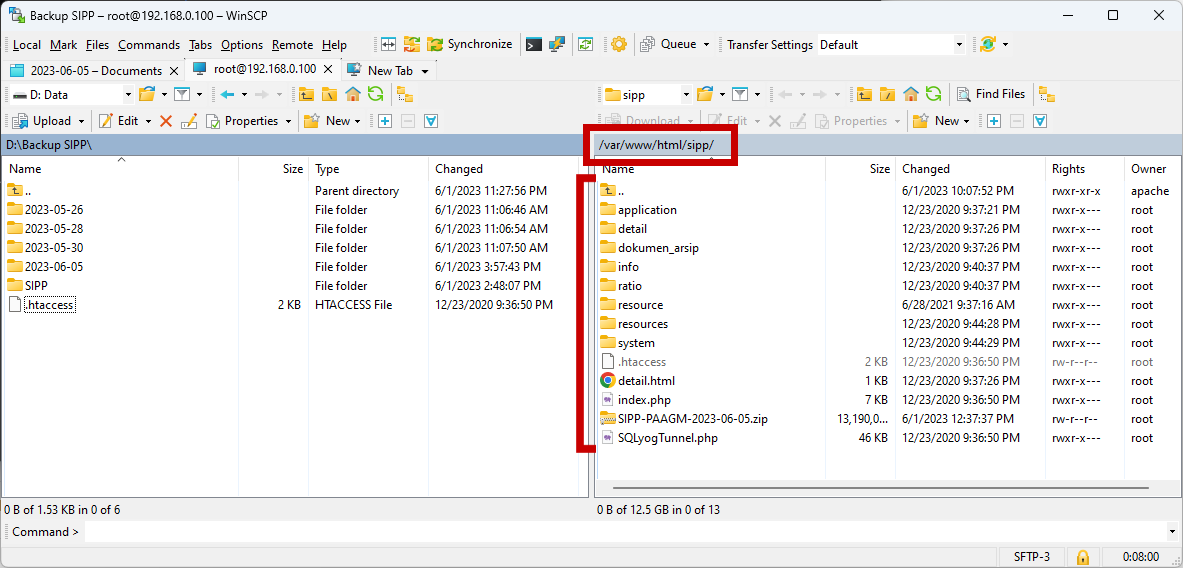The height and width of the screenshot is (568, 1183).
Task: Open the lock encryption status icon
Action: (1083, 557)
